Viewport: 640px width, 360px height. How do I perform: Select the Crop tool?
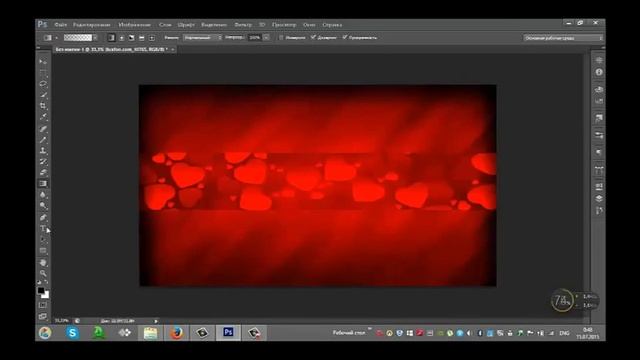tap(43, 106)
